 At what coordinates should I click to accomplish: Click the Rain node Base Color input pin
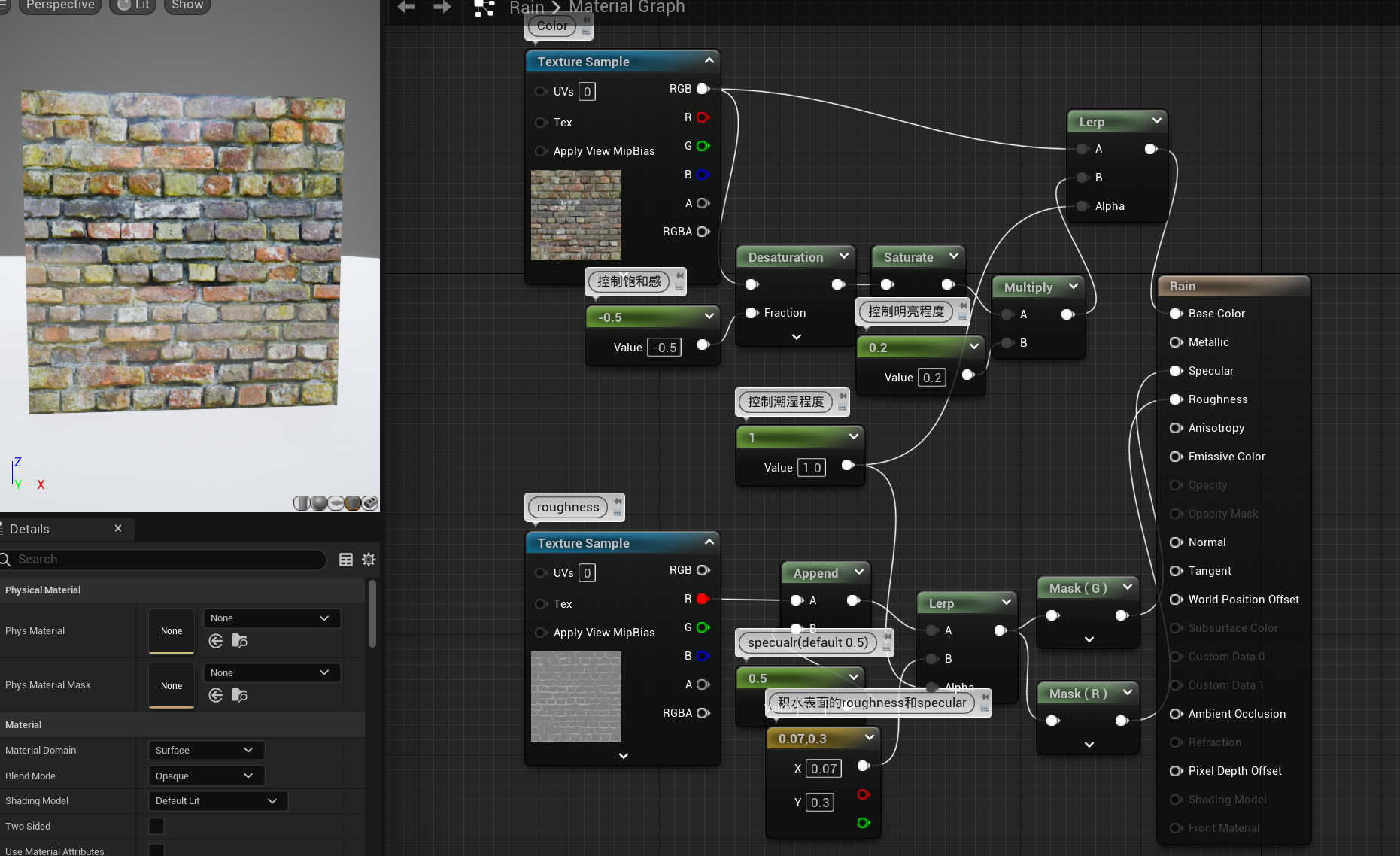pos(1176,314)
